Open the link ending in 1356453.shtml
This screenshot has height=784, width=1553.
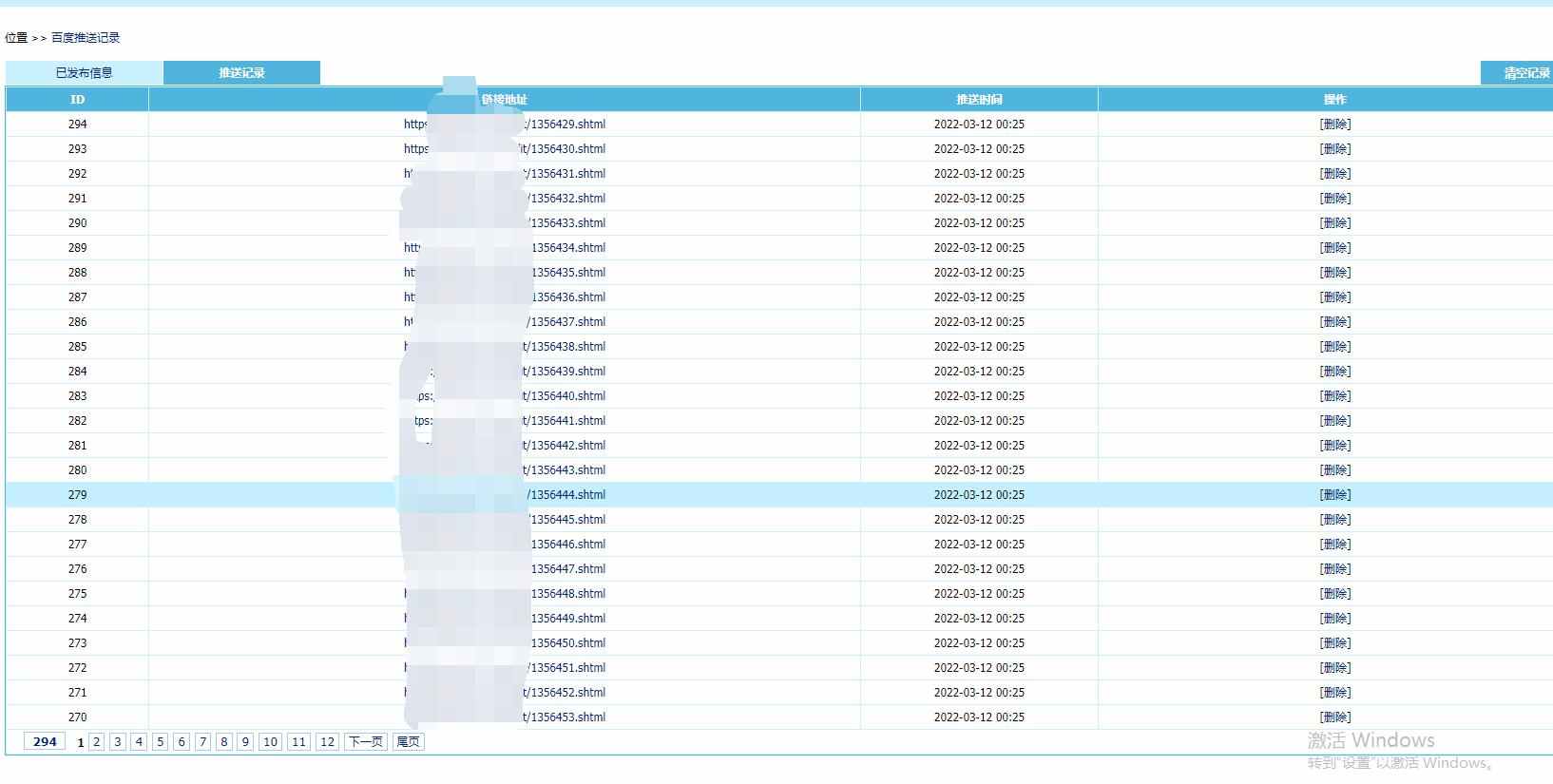(505, 717)
